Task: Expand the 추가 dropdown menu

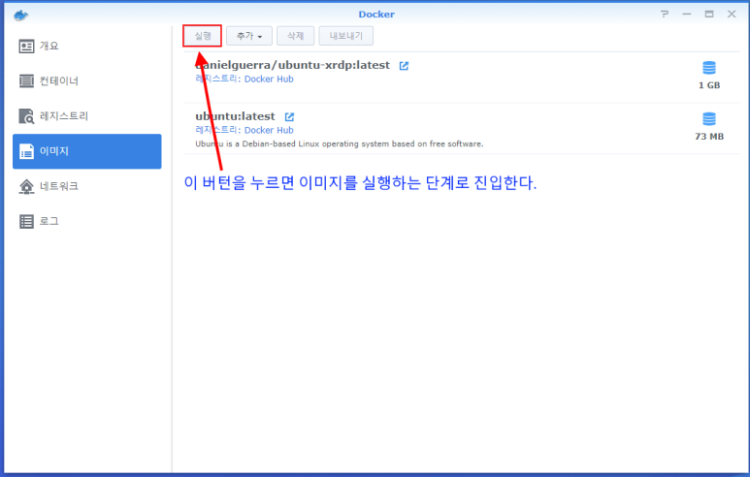Action: [249, 36]
